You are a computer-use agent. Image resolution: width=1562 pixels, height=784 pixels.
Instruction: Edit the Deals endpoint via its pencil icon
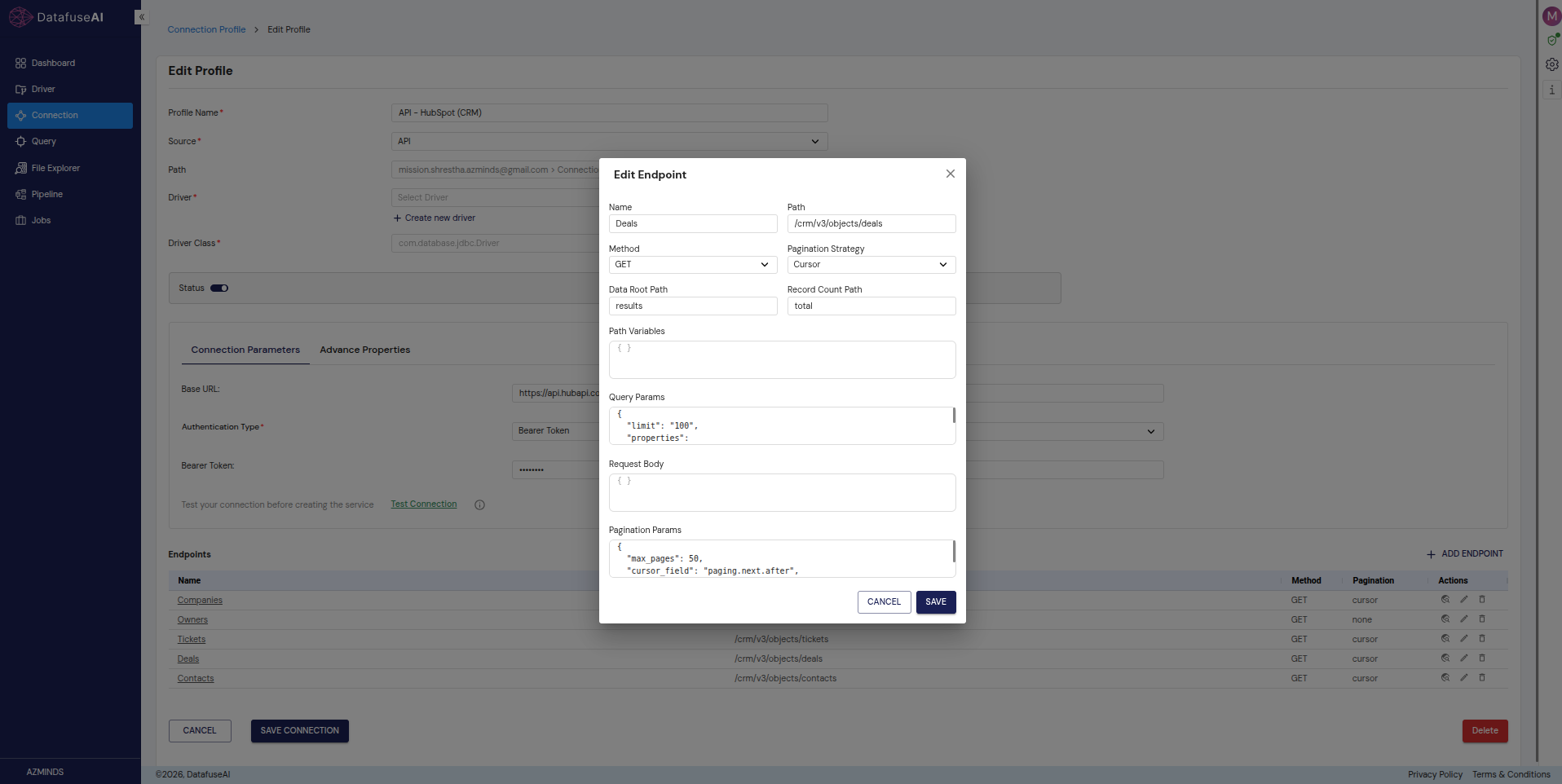tap(1464, 658)
